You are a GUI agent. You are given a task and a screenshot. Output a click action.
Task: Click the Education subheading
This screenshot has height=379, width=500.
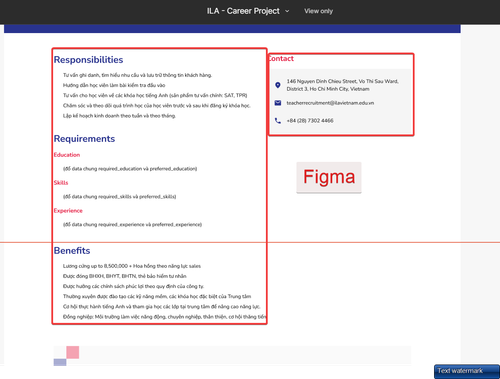pyautogui.click(x=67, y=155)
